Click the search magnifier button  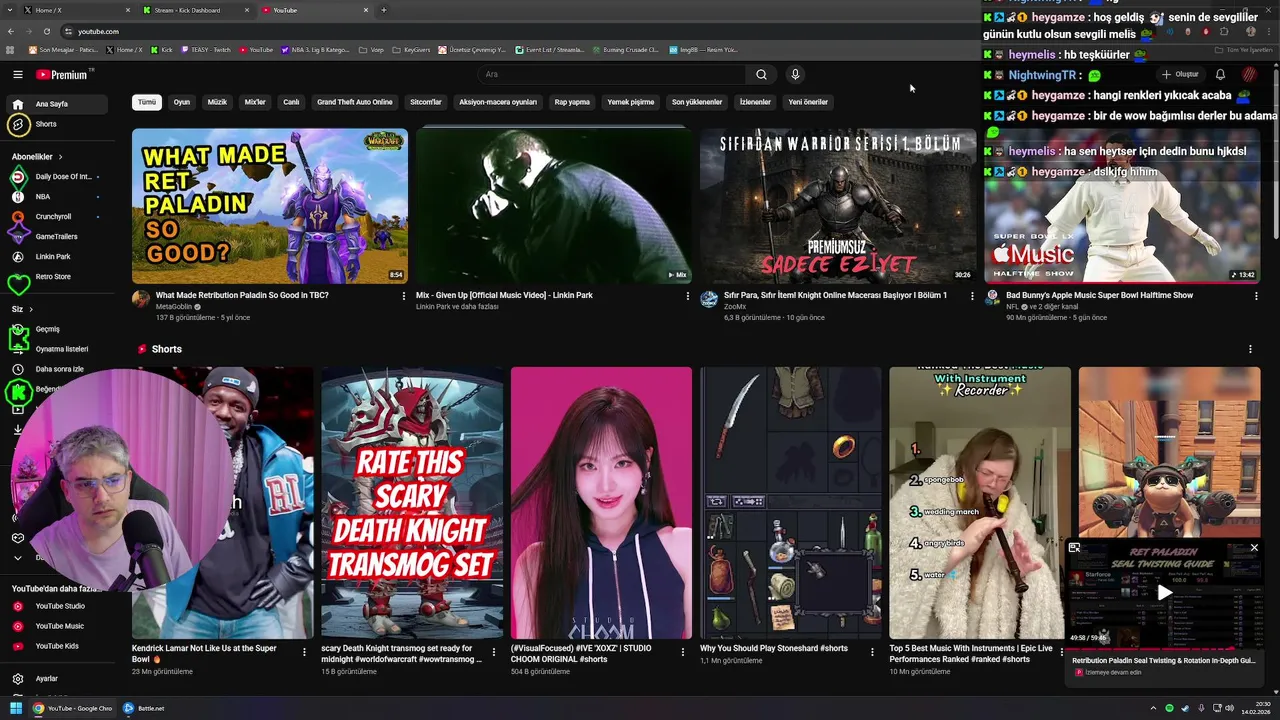point(761,74)
